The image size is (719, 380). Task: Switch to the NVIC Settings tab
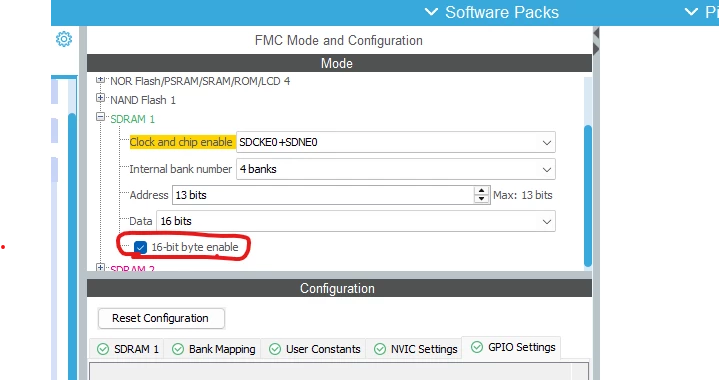[x=415, y=349]
